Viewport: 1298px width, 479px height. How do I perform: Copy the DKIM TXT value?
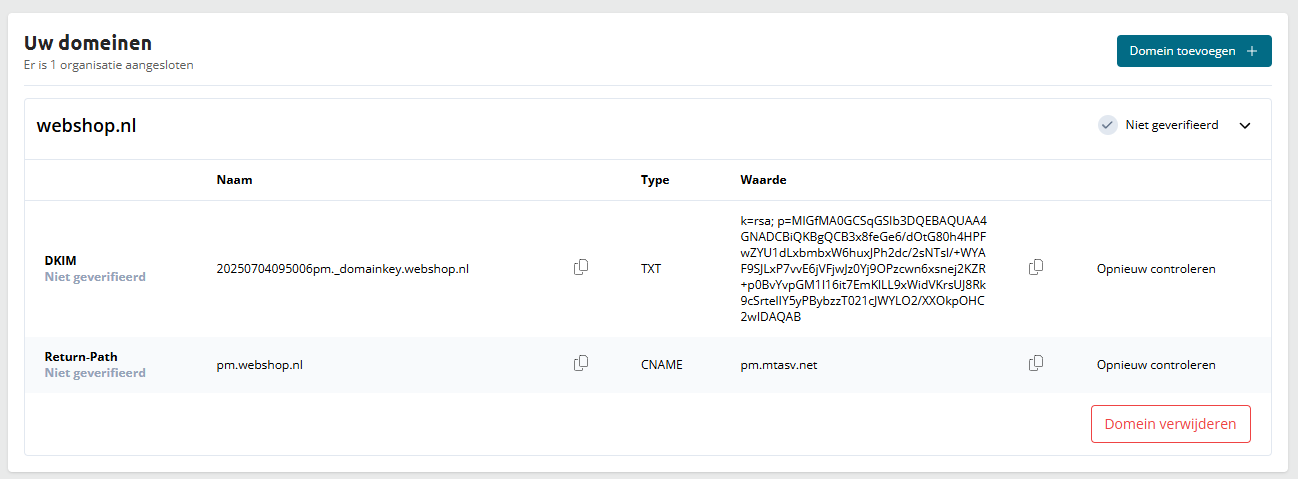pyautogui.click(x=1036, y=268)
